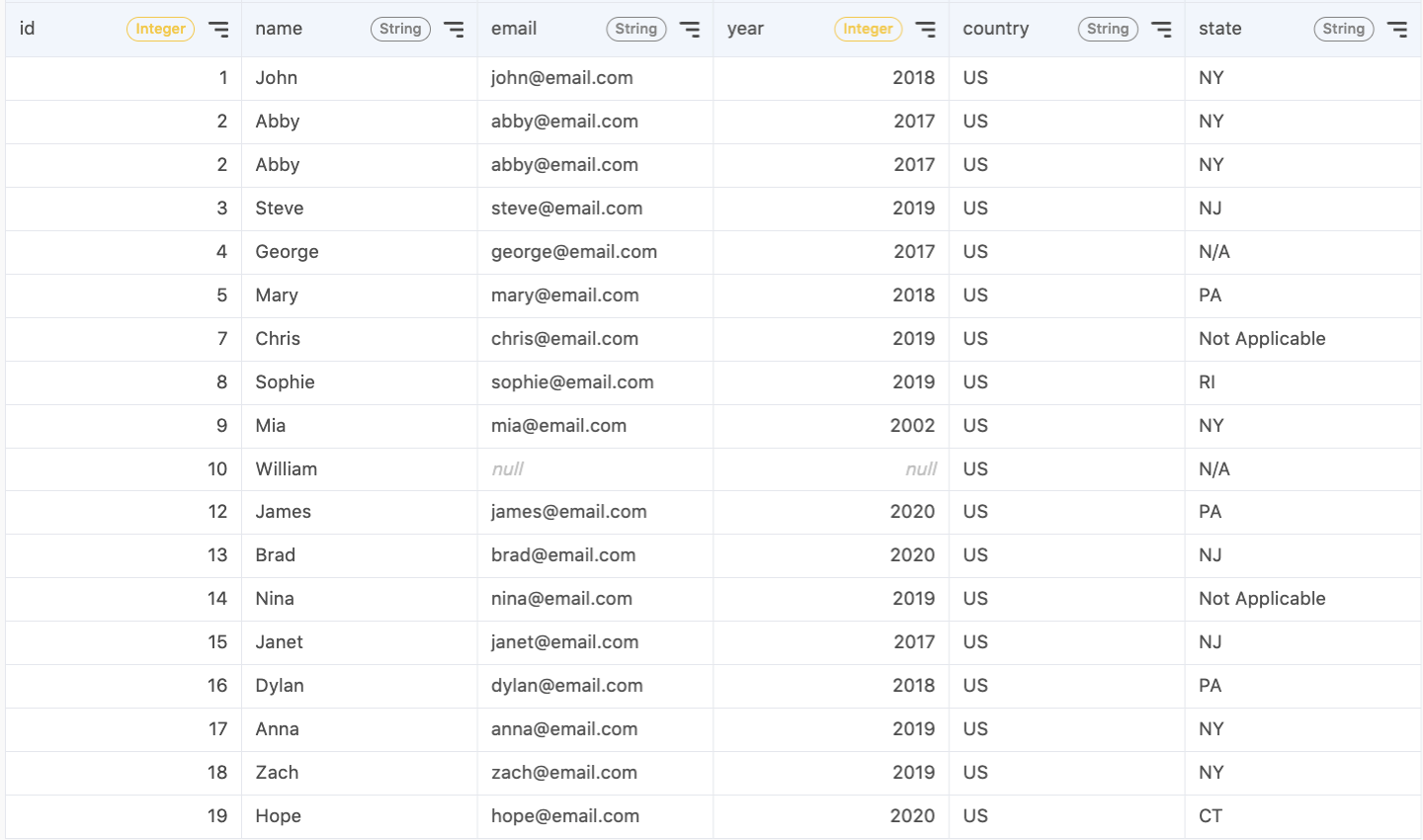The image size is (1423, 840).
Task: Click the cell containing john@email.com
Action: point(595,78)
